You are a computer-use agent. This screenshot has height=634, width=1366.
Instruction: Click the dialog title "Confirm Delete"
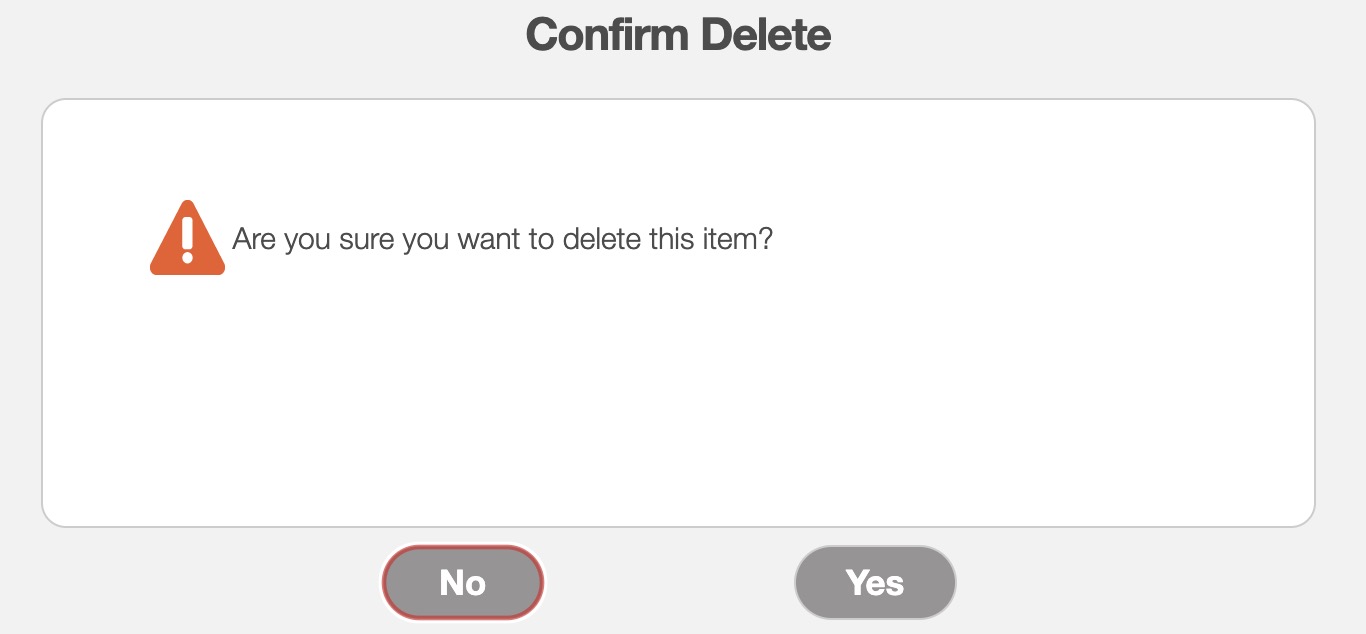678,36
